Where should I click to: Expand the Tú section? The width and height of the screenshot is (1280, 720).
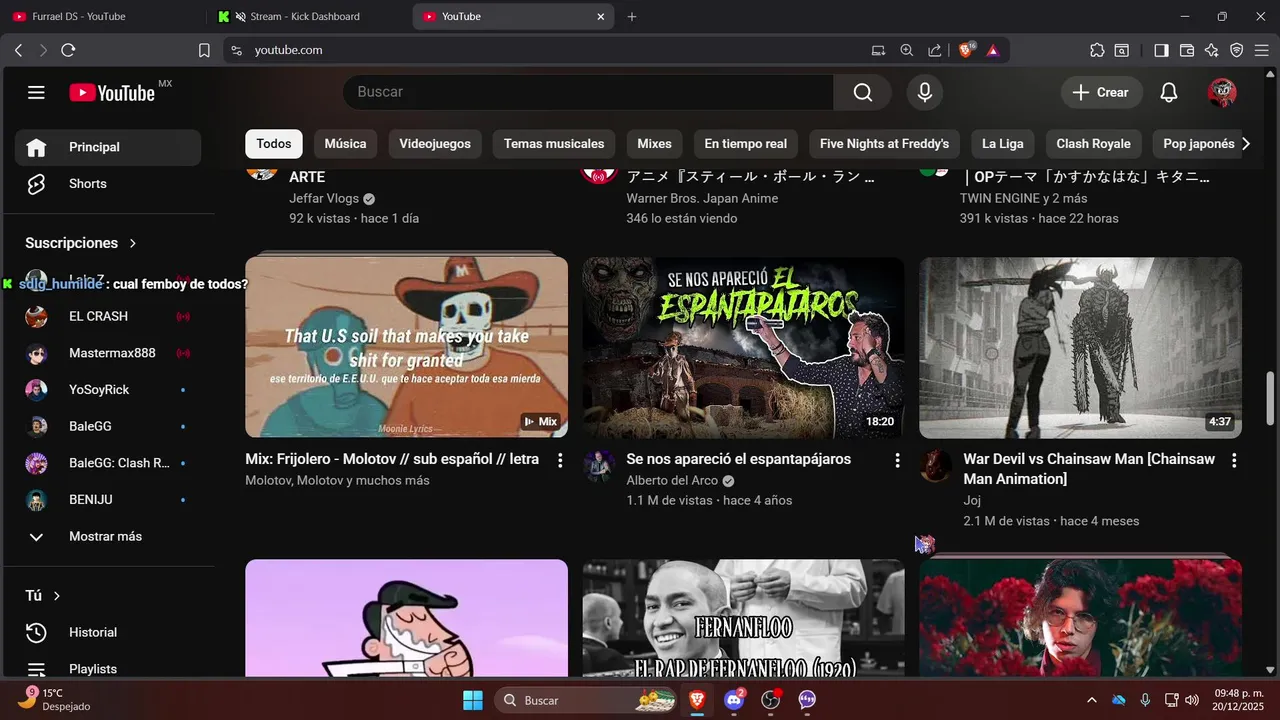pos(43,595)
